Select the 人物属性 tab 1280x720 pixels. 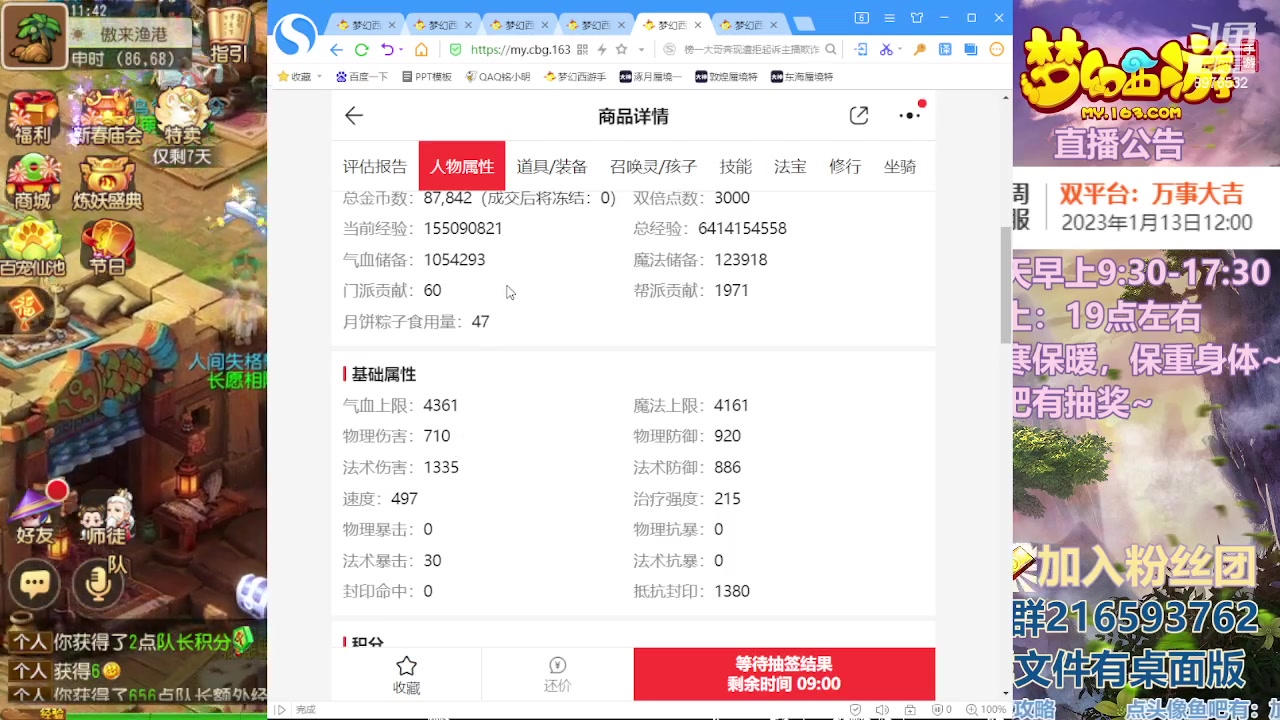(462, 166)
